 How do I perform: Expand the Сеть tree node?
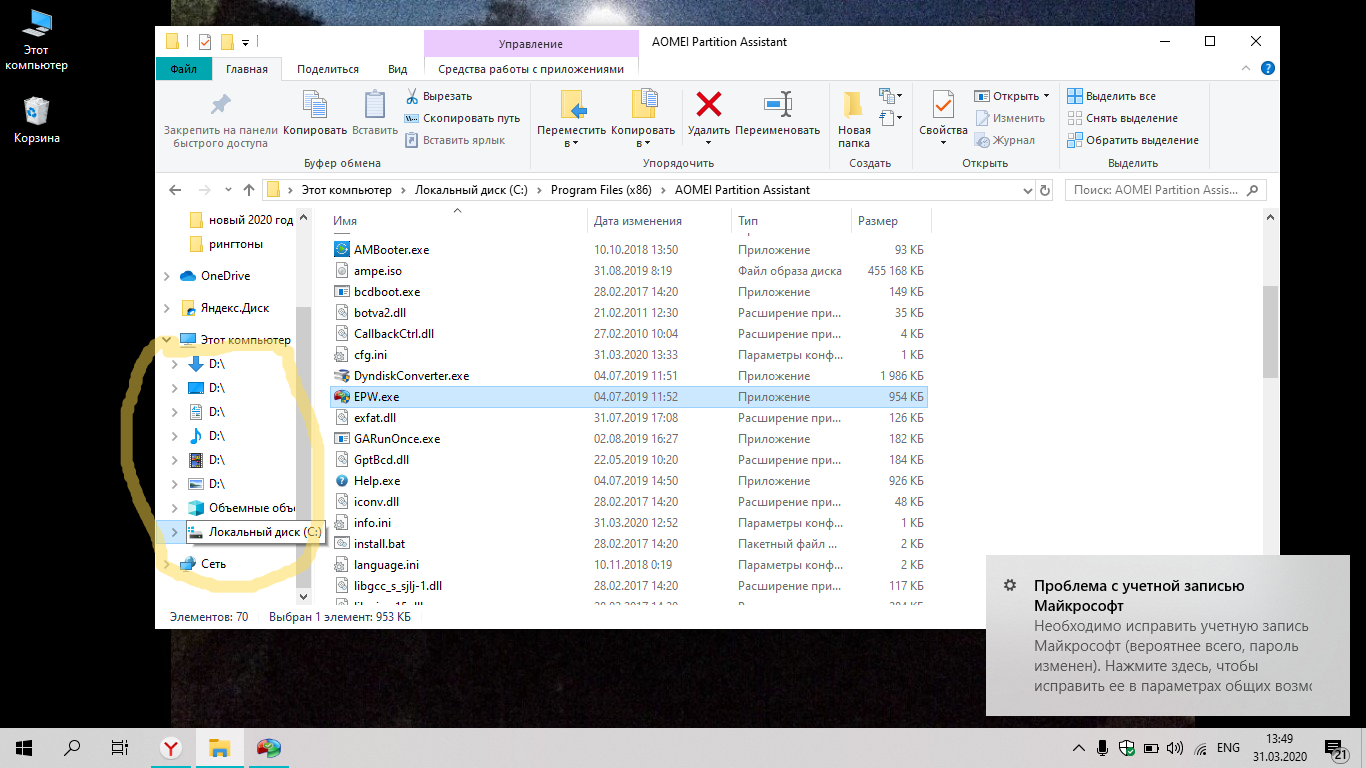click(x=167, y=564)
